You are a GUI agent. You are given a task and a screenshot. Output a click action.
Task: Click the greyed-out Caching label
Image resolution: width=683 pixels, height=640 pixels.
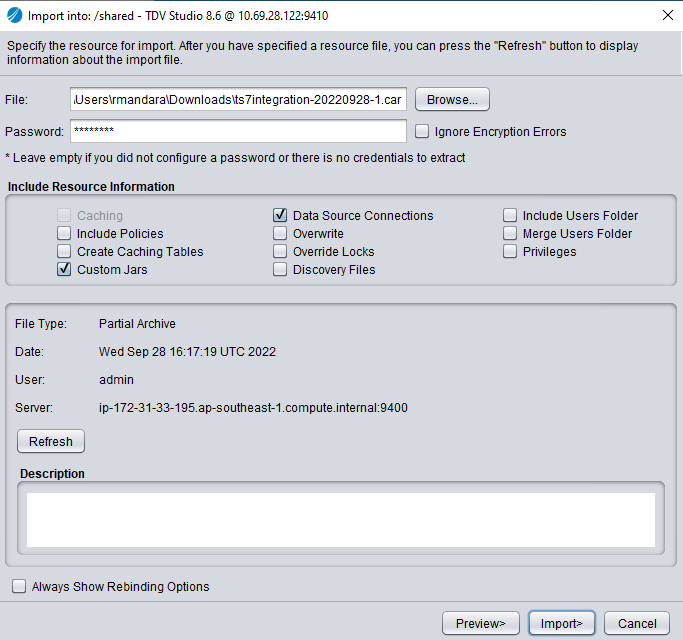100,215
